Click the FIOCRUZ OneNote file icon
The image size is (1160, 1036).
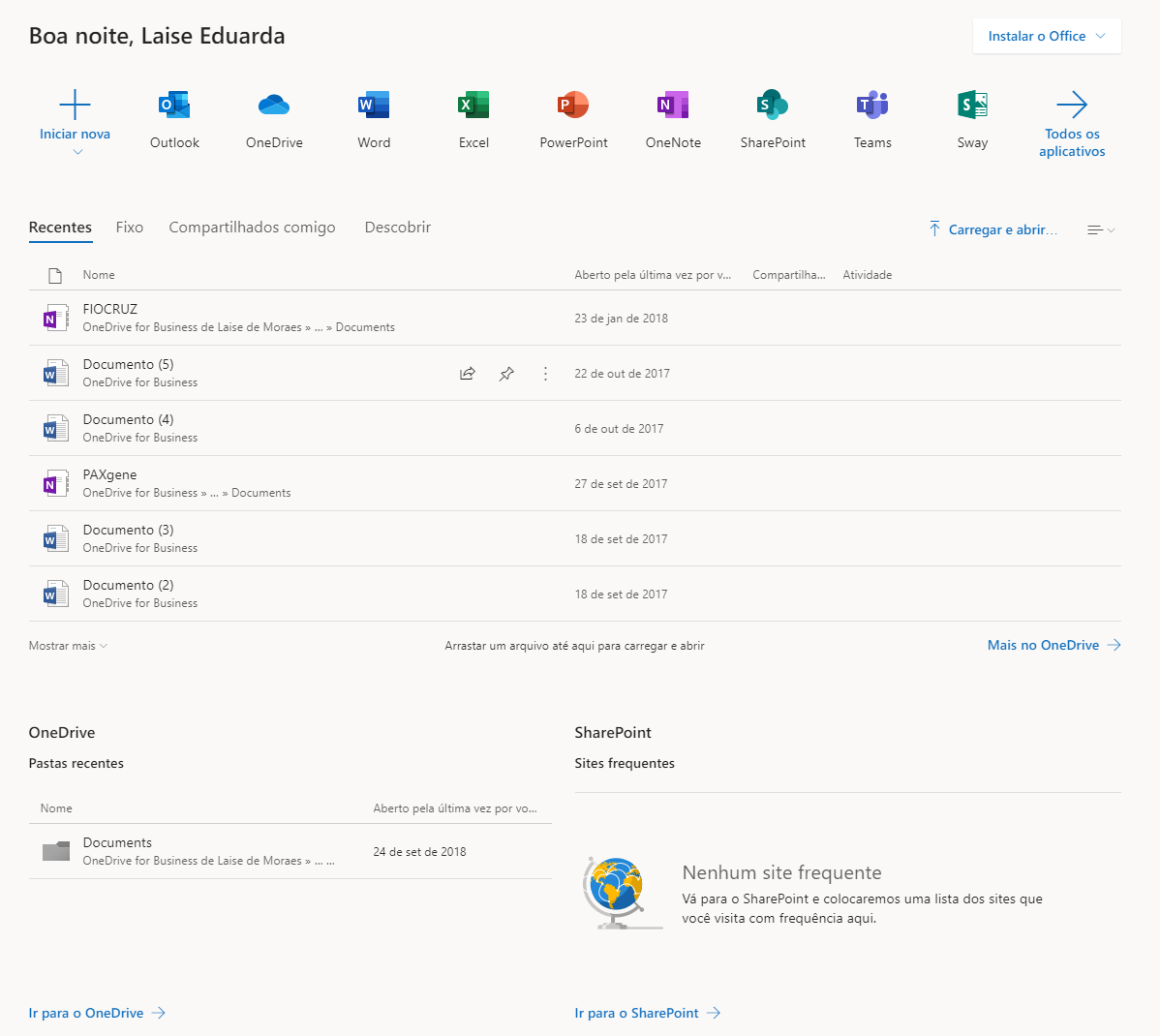click(55, 319)
